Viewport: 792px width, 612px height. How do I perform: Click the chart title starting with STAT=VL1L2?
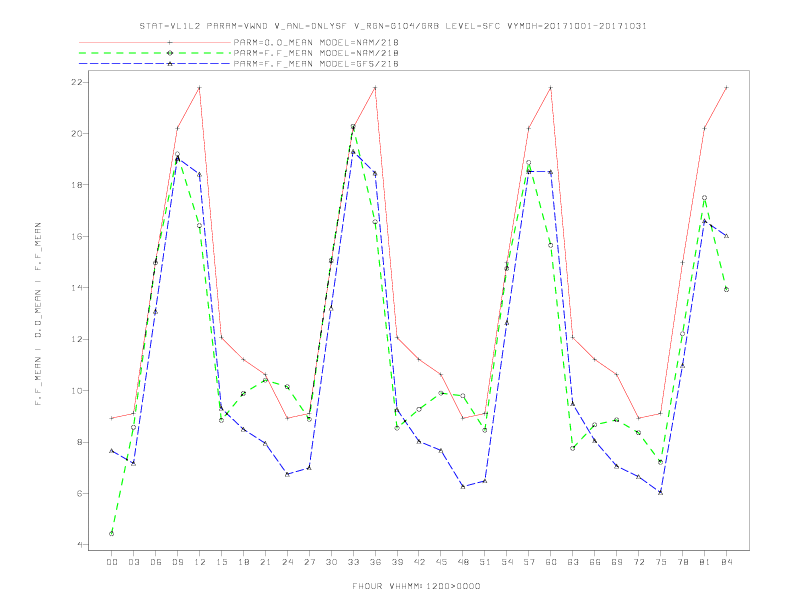coord(393,26)
